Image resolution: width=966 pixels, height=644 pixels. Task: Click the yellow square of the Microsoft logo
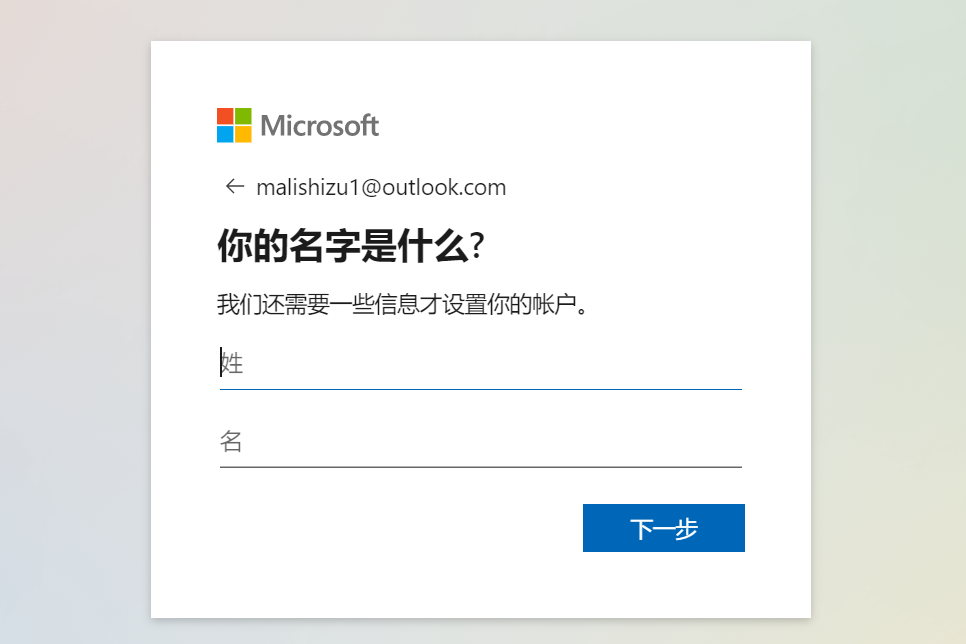click(243, 134)
